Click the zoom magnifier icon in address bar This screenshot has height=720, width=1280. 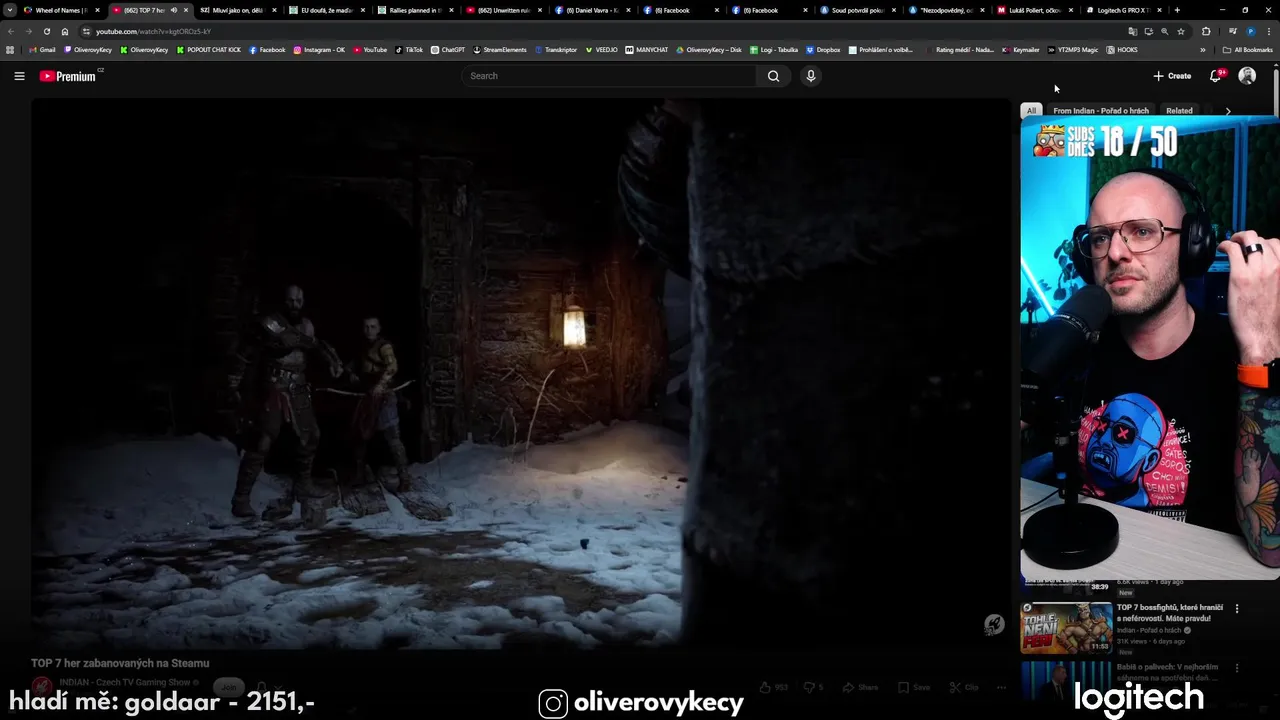(x=1164, y=31)
